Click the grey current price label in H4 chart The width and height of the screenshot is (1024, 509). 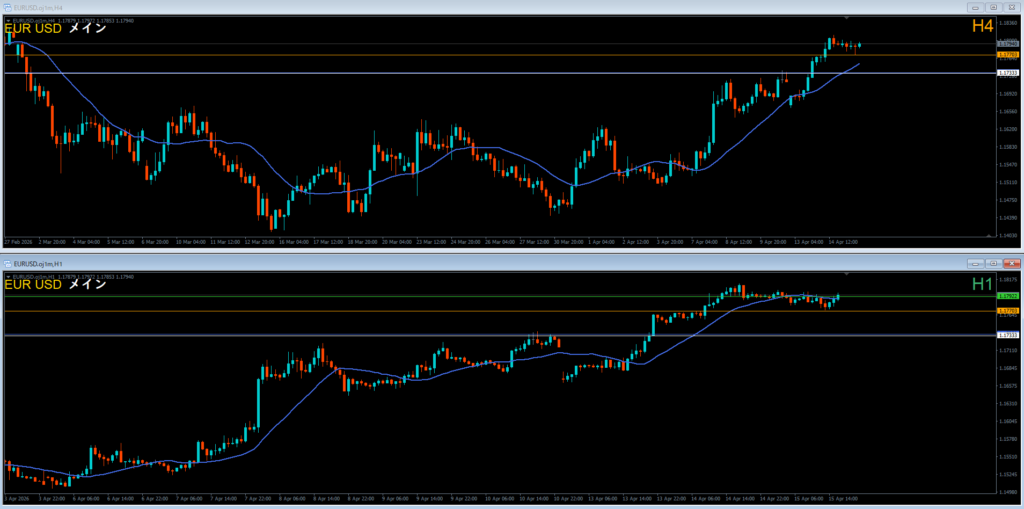[x=1007, y=44]
